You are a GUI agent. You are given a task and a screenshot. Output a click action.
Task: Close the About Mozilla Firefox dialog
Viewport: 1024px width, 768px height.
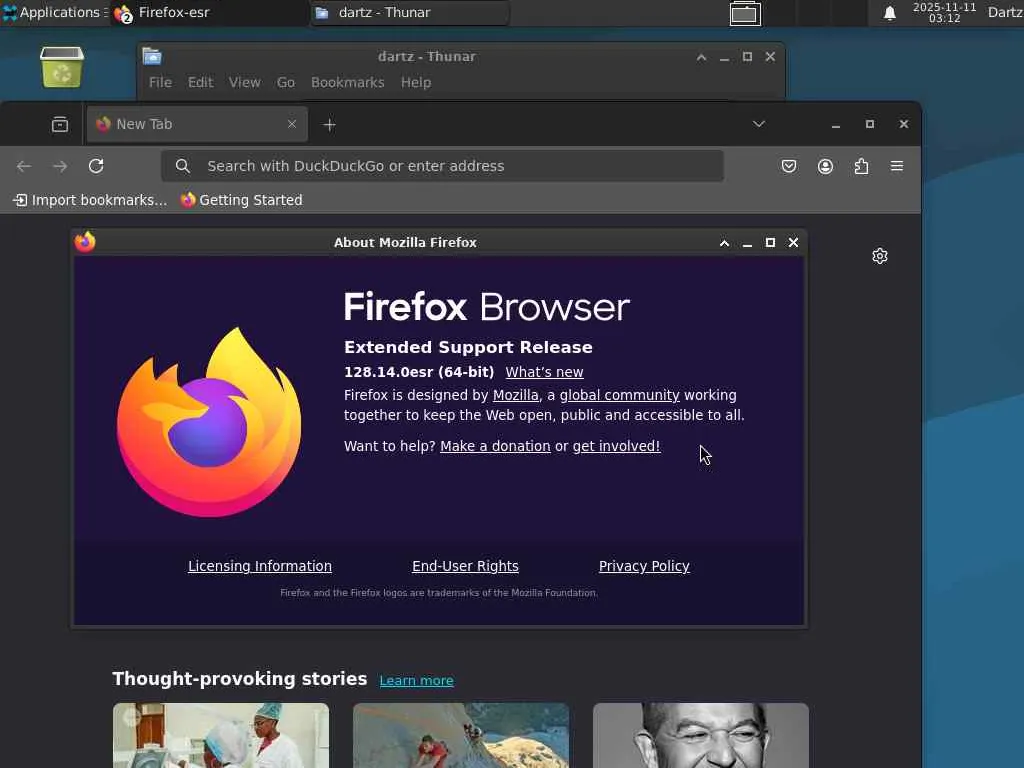point(793,242)
